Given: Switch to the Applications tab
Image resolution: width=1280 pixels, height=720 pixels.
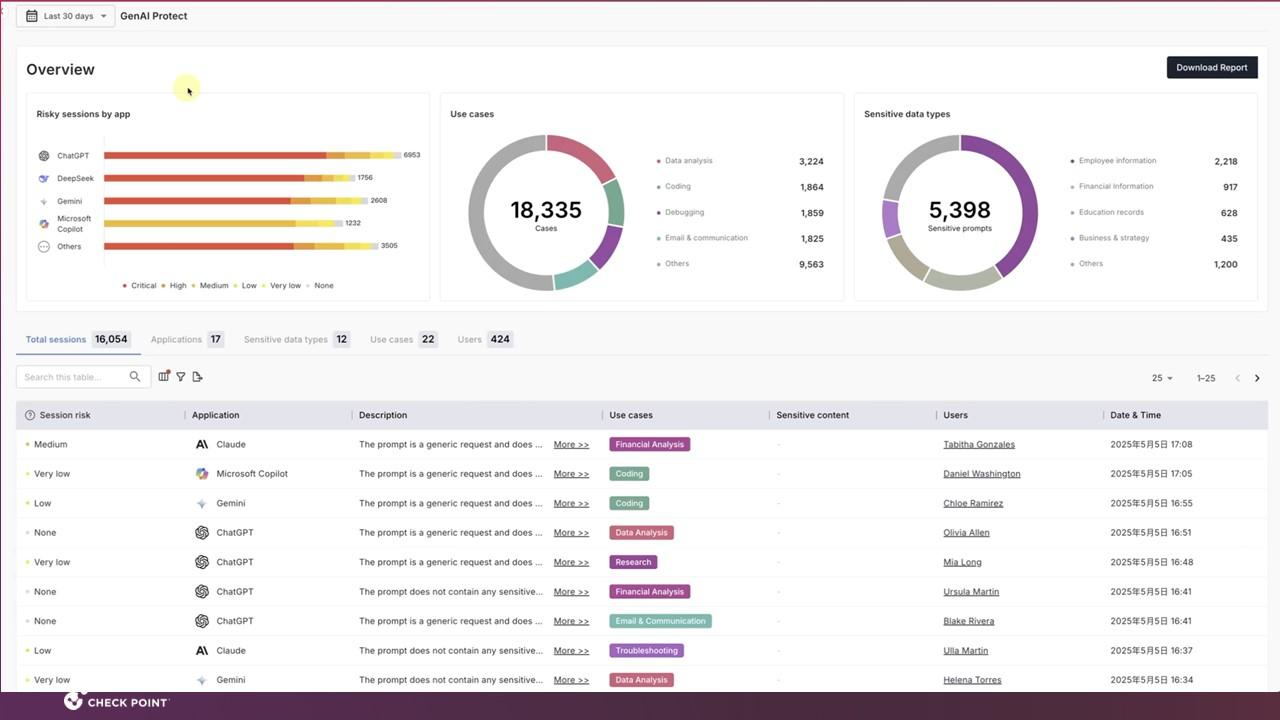Looking at the screenshot, I should [187, 339].
